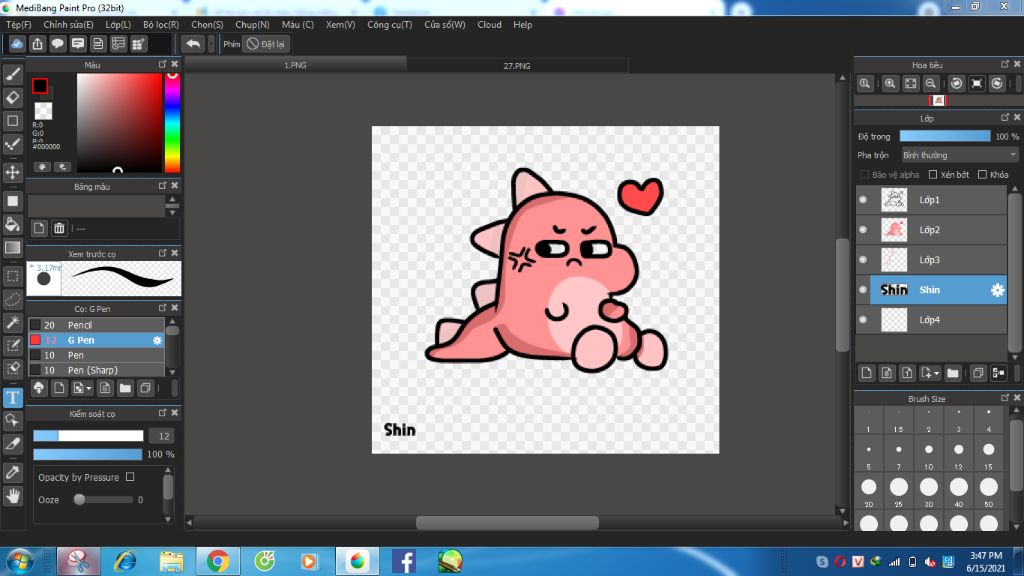Select the Pen (Sharp) brush
1024x576 pixels.
coord(96,370)
